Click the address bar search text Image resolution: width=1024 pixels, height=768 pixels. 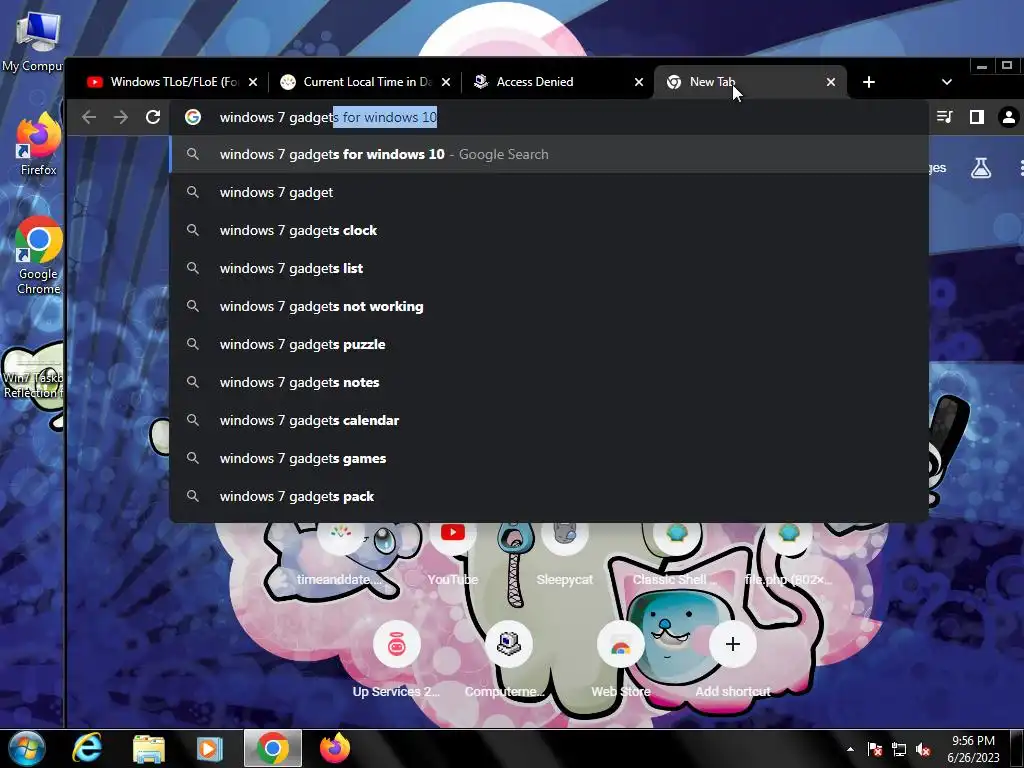(328, 118)
